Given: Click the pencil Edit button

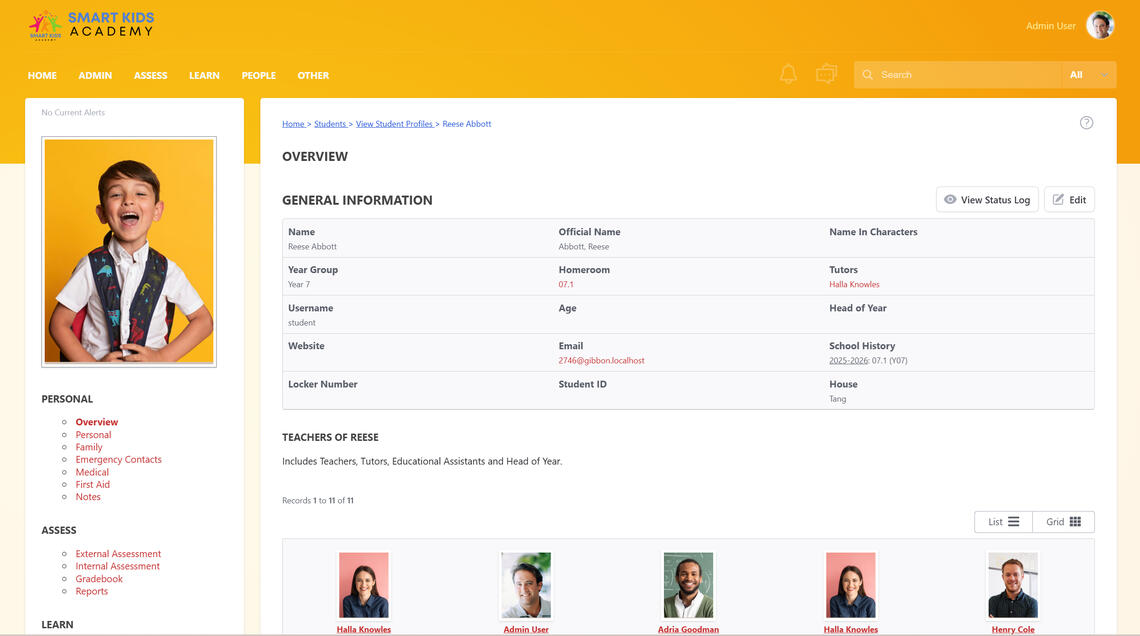Looking at the screenshot, I should [x=1068, y=200].
